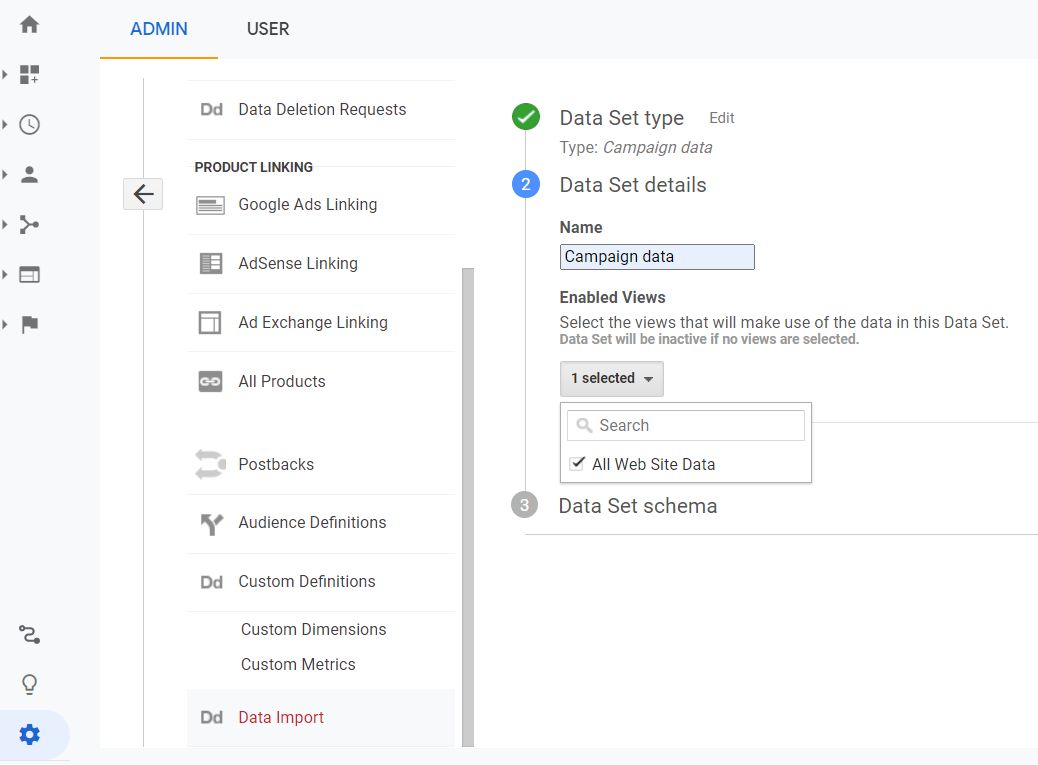Open Discover via lightbulb icon
The width and height of the screenshot is (1038, 765).
(28, 684)
